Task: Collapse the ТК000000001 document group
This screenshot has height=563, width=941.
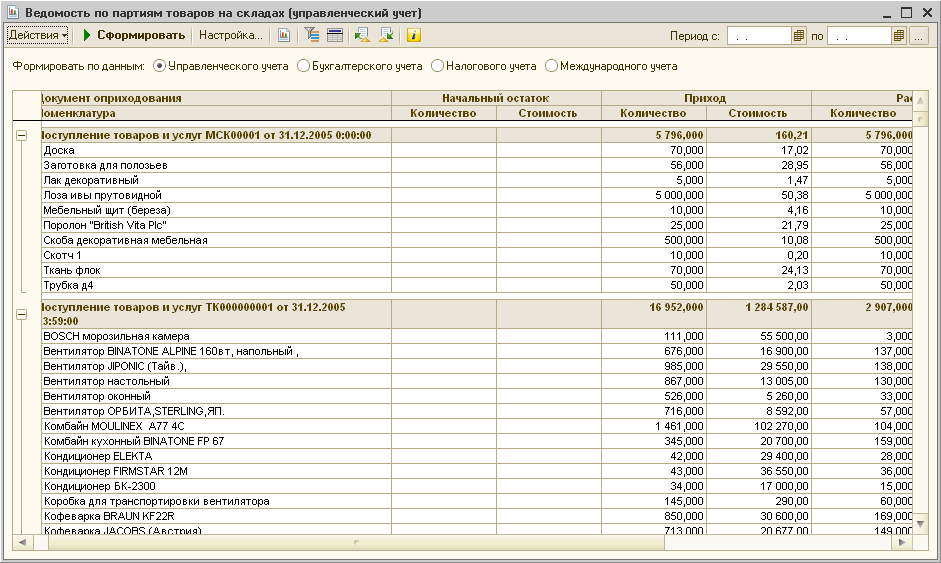Action: click(22, 314)
